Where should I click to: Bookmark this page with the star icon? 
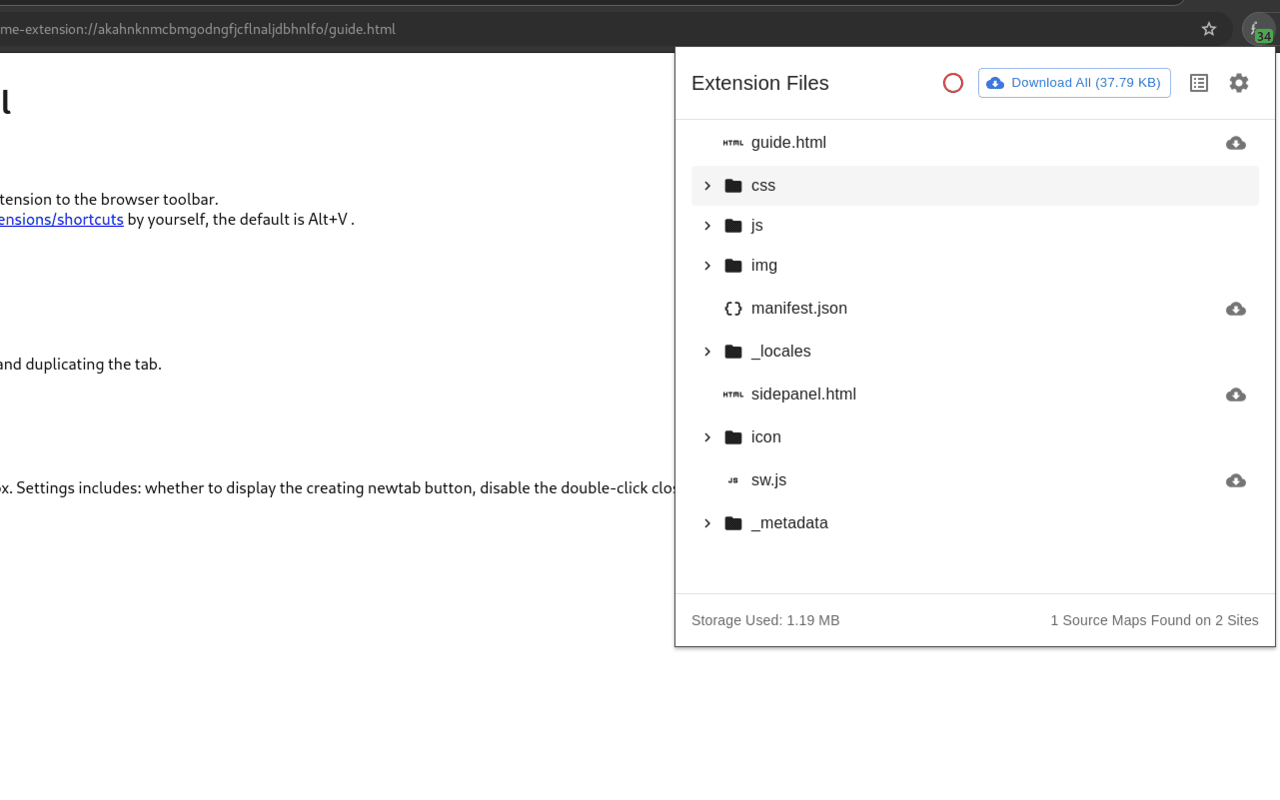[1209, 29]
